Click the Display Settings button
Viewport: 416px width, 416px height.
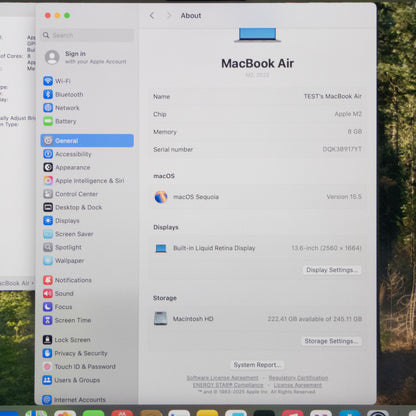(332, 270)
